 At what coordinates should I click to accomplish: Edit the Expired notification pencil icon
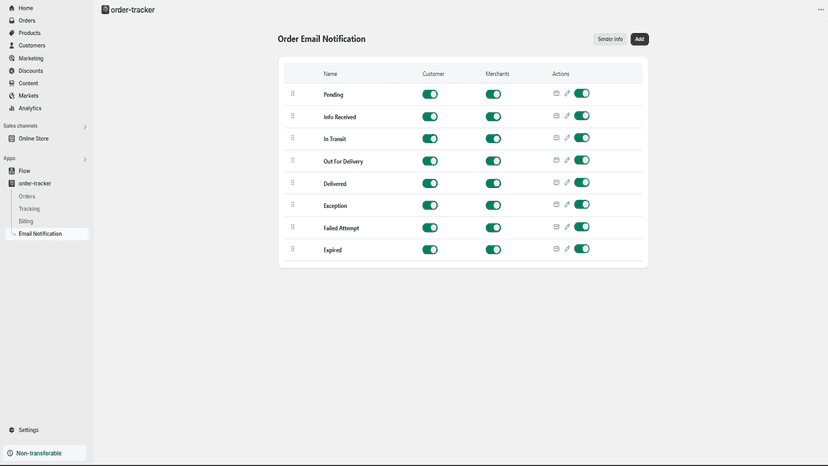click(567, 249)
